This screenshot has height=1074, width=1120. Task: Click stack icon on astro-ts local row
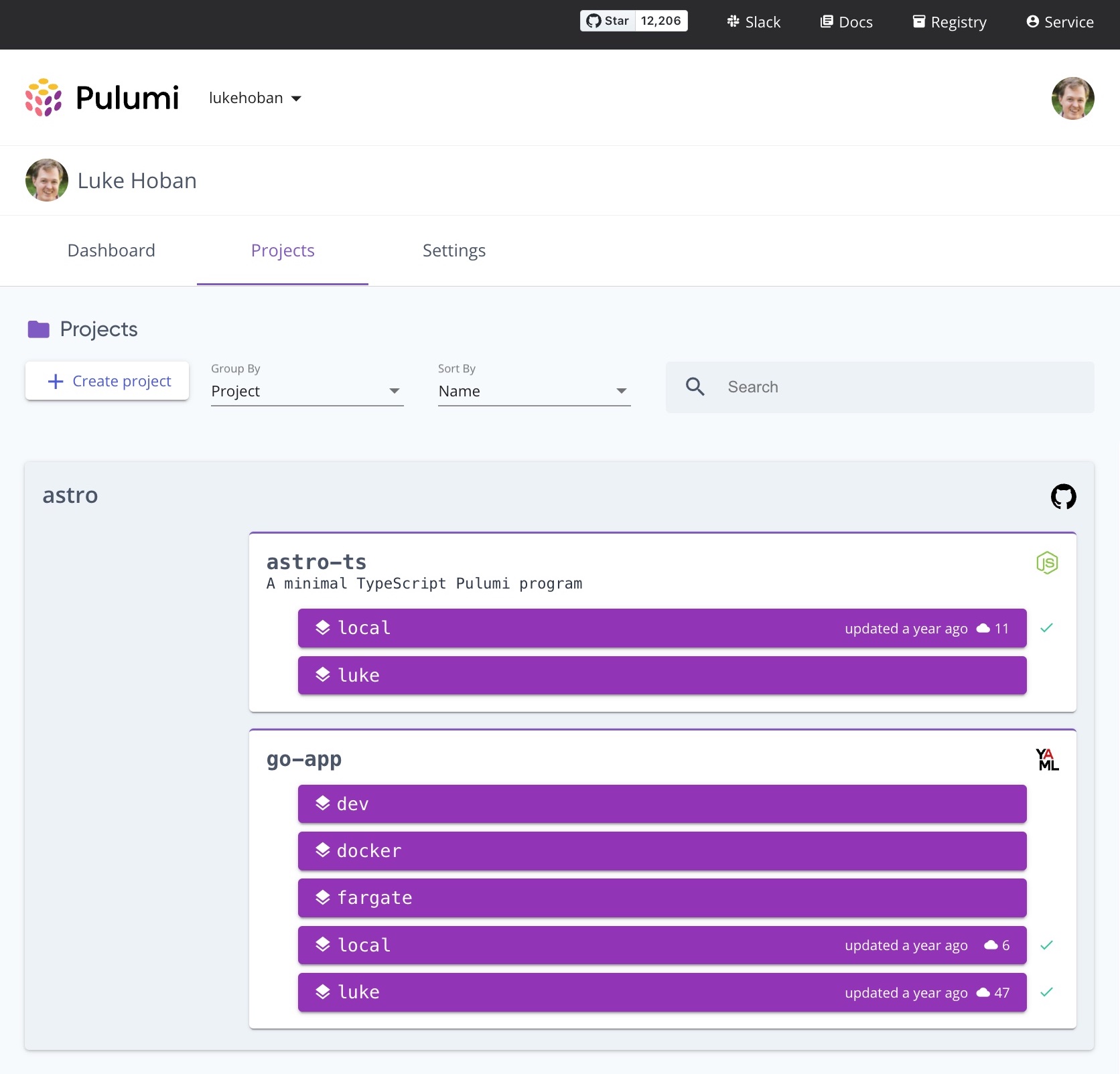[323, 627]
